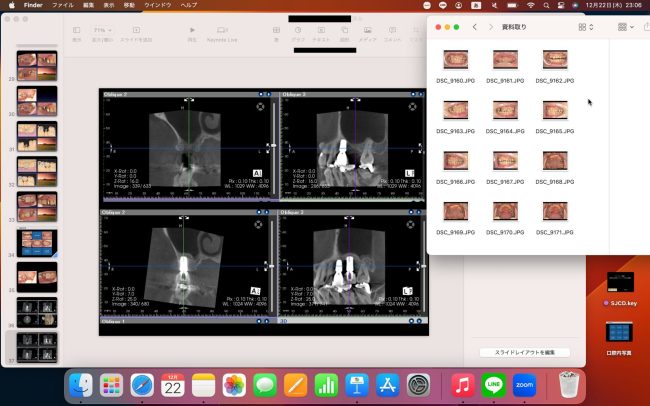Open Keynote from the Dock

pos(357,385)
